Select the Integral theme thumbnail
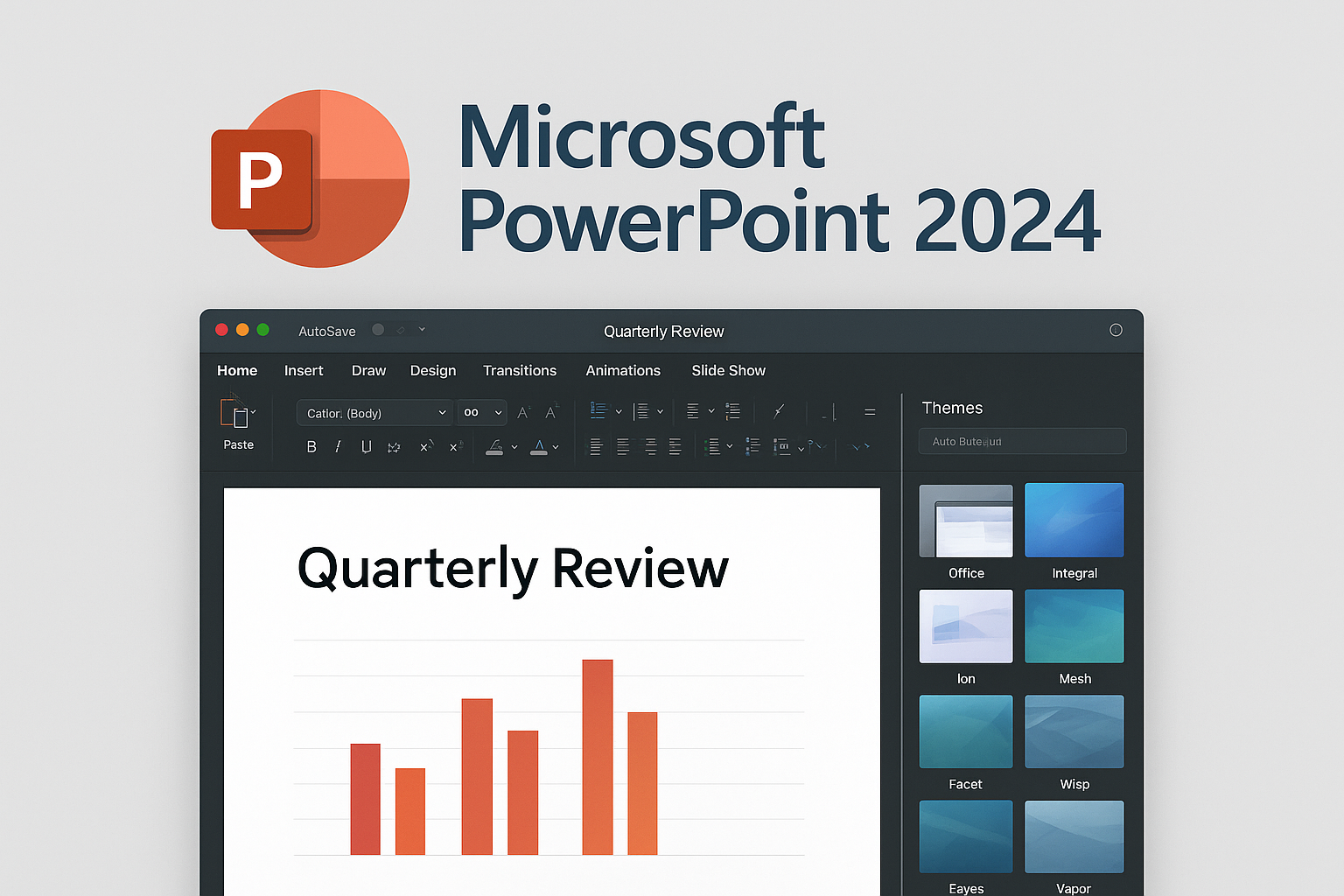The height and width of the screenshot is (896, 1344). (1074, 521)
